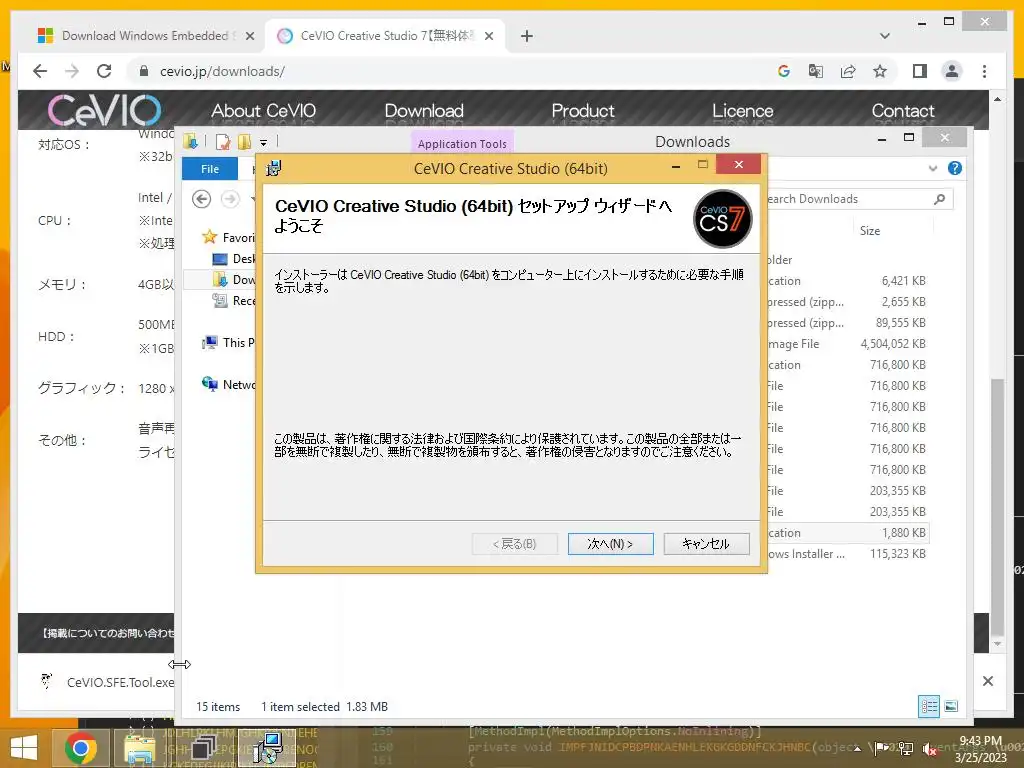Viewport: 1024px width, 768px height.
Task: Bookmark this page with star icon
Action: click(880, 71)
